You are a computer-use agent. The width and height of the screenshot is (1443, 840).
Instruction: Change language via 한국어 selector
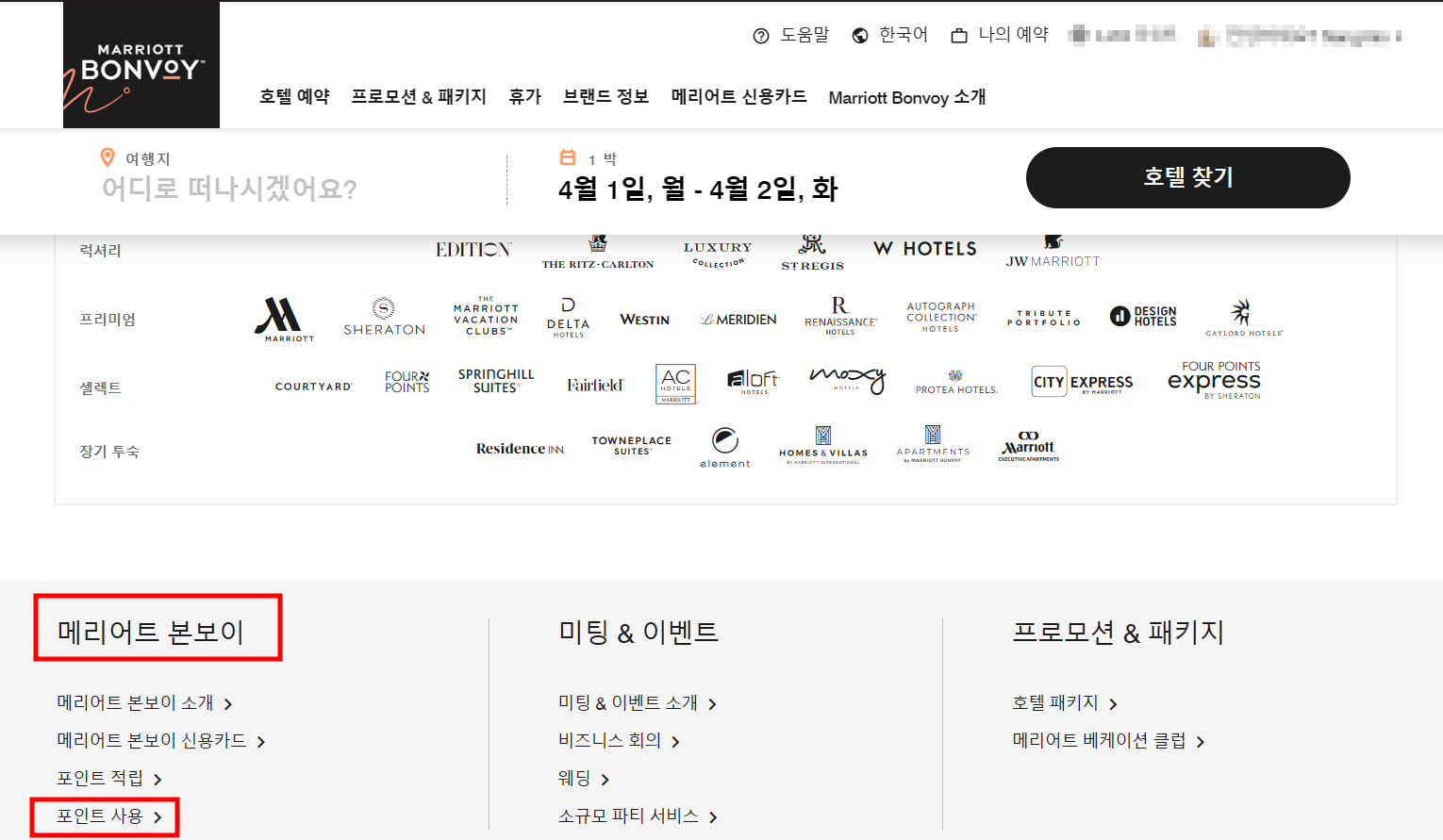(x=890, y=35)
